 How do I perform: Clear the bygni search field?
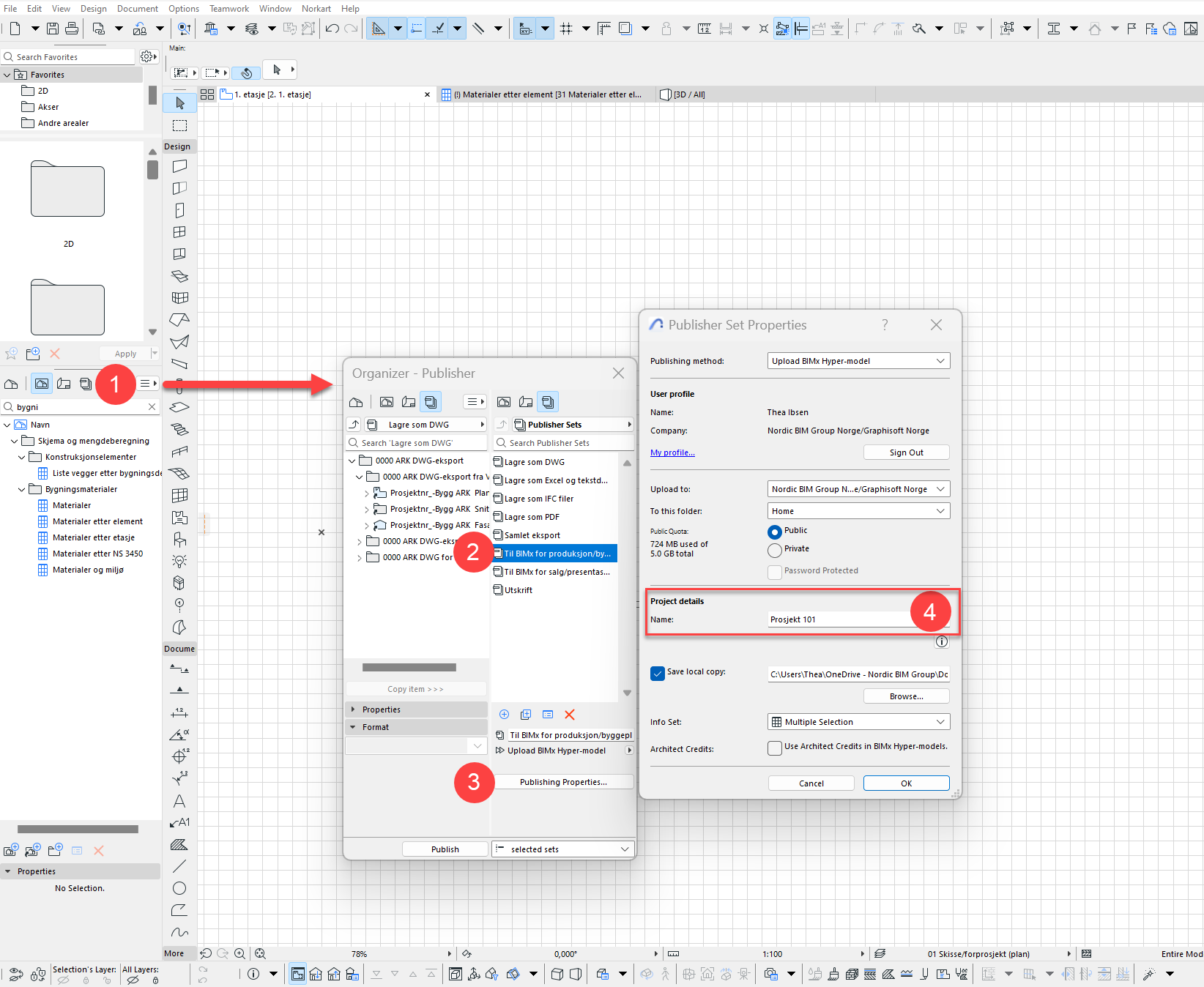click(x=152, y=406)
